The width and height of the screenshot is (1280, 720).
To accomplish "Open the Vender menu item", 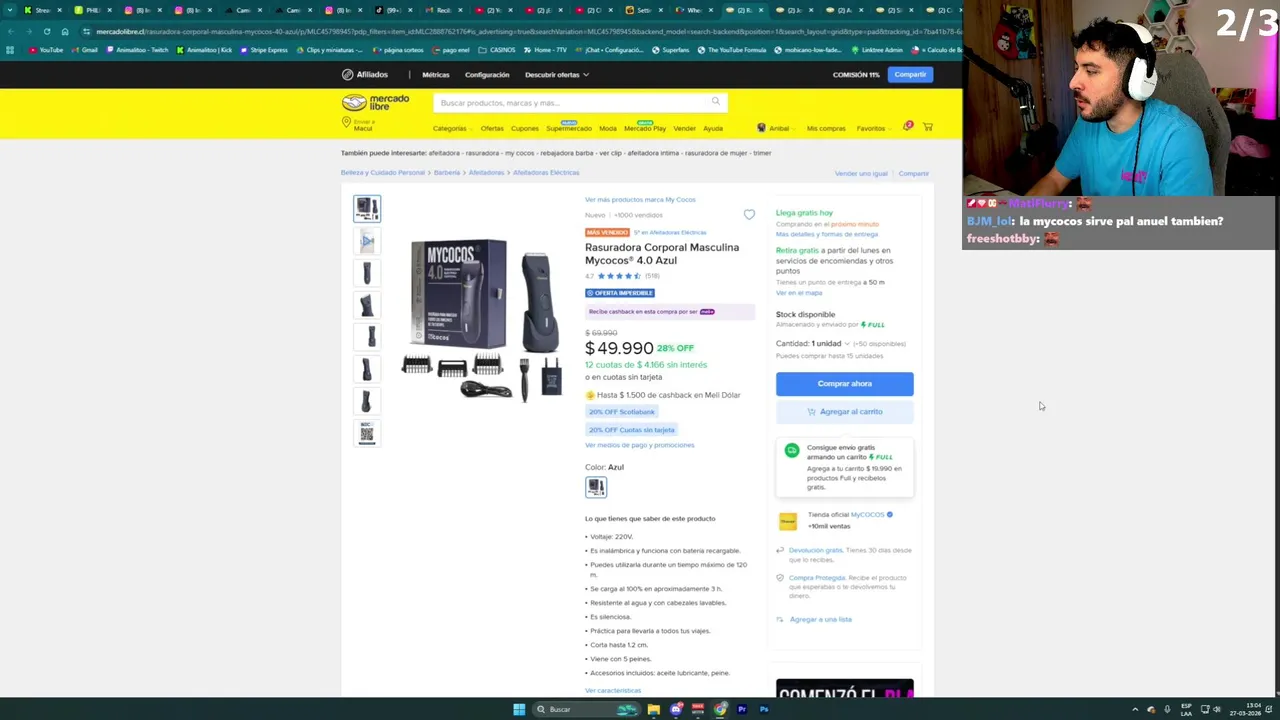I will [685, 128].
